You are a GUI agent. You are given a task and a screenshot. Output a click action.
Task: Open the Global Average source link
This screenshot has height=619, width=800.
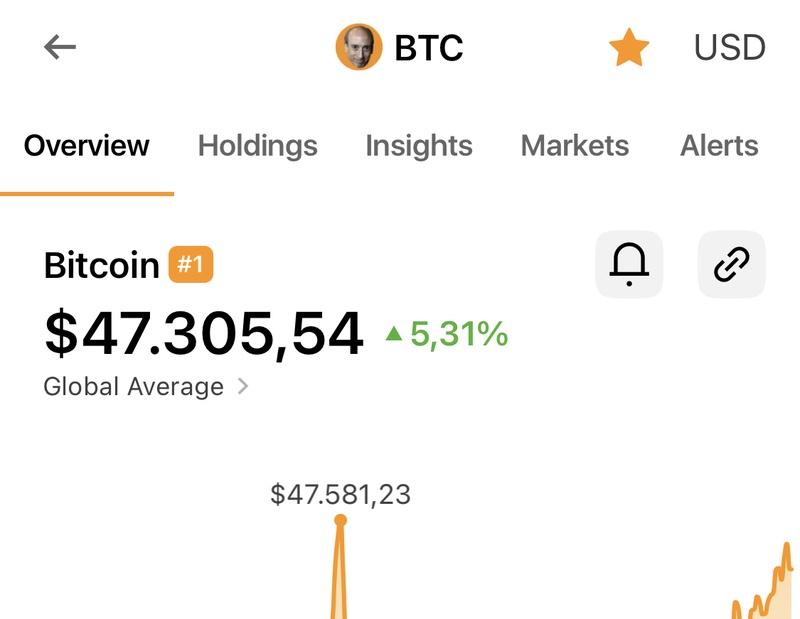[133, 387]
